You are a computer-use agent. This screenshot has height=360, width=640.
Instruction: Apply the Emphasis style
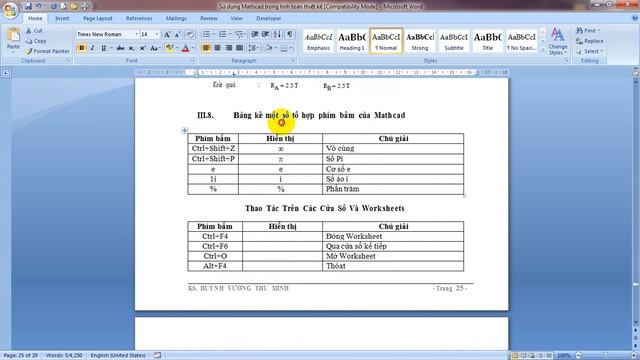(x=318, y=41)
